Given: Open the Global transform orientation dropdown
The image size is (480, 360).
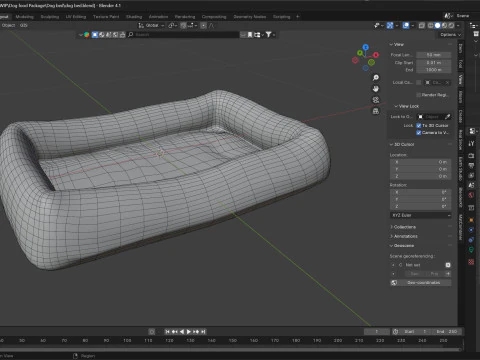Looking at the screenshot, I should point(151,25).
